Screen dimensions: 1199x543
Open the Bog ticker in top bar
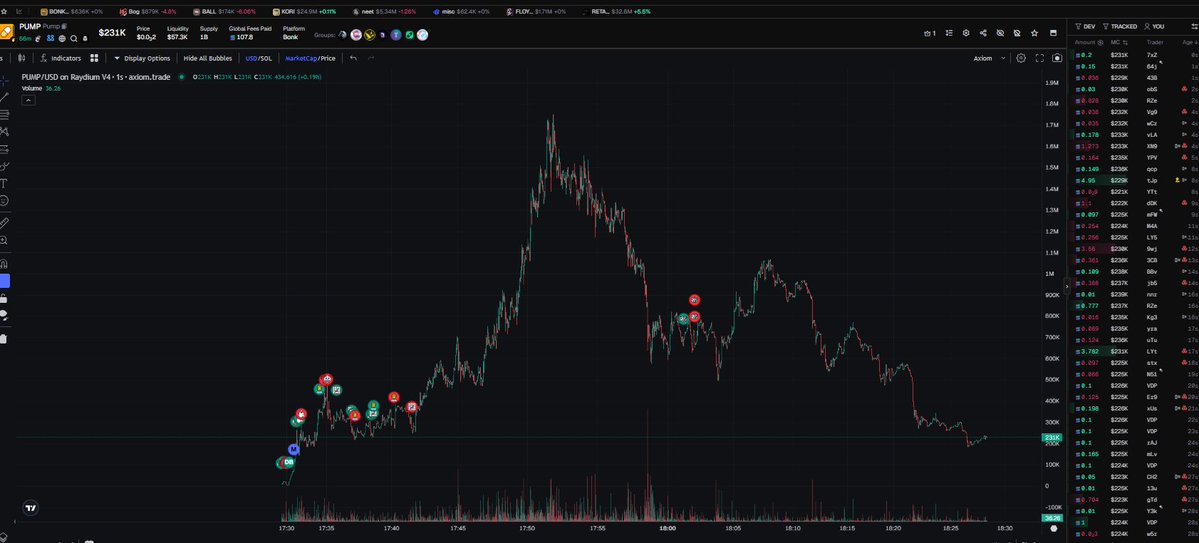tap(148, 11)
